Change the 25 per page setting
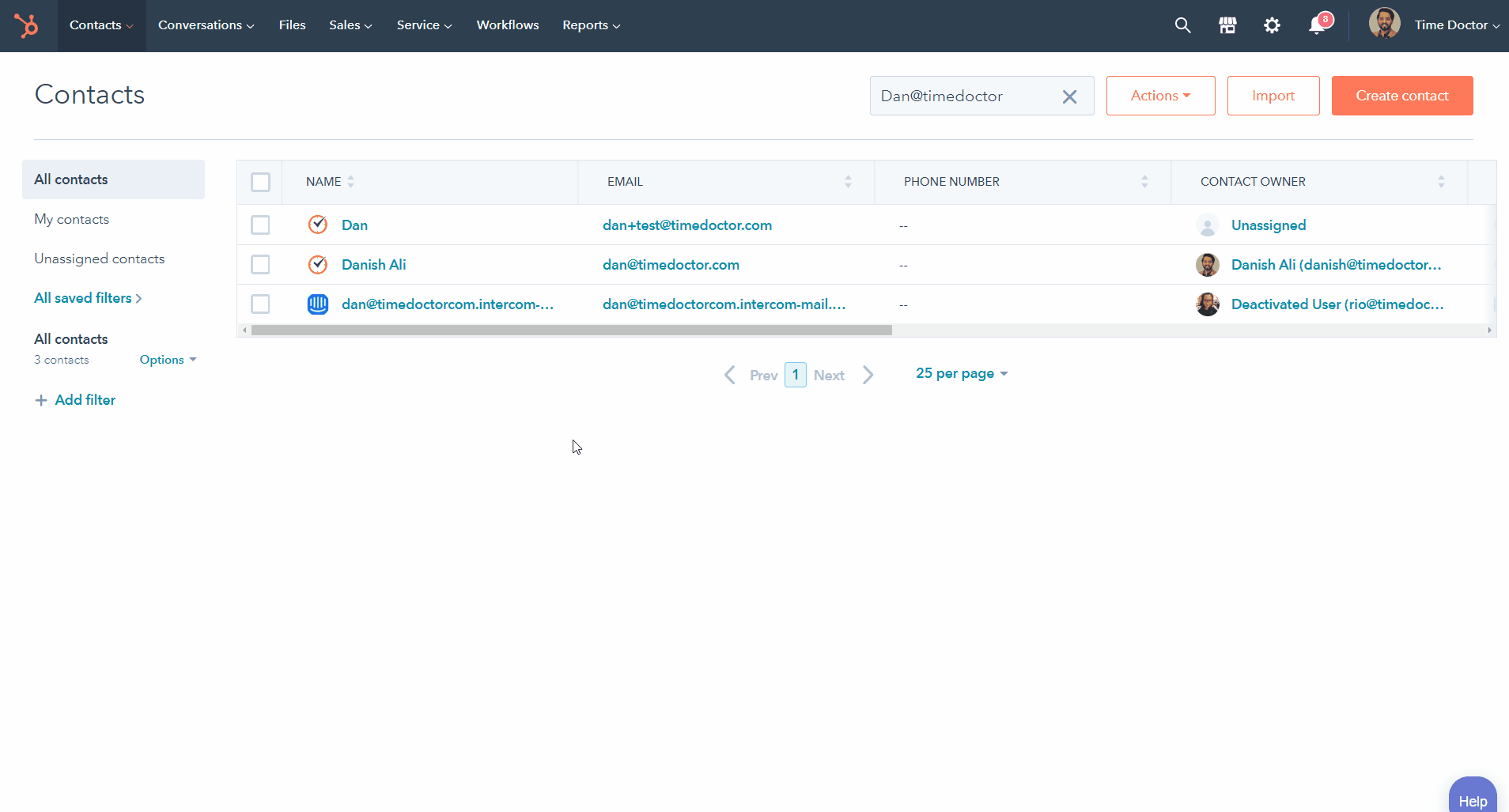 (x=962, y=373)
